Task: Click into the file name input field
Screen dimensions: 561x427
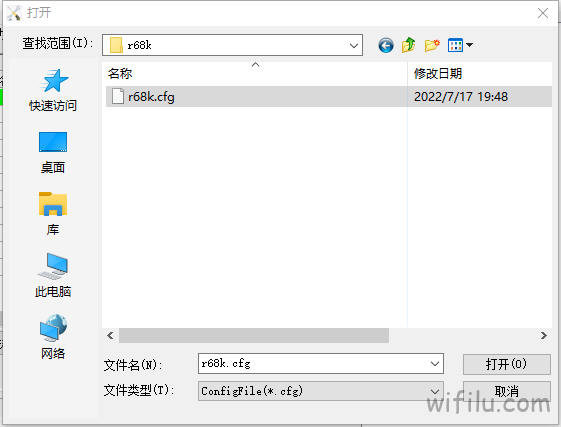Action: 313,364
